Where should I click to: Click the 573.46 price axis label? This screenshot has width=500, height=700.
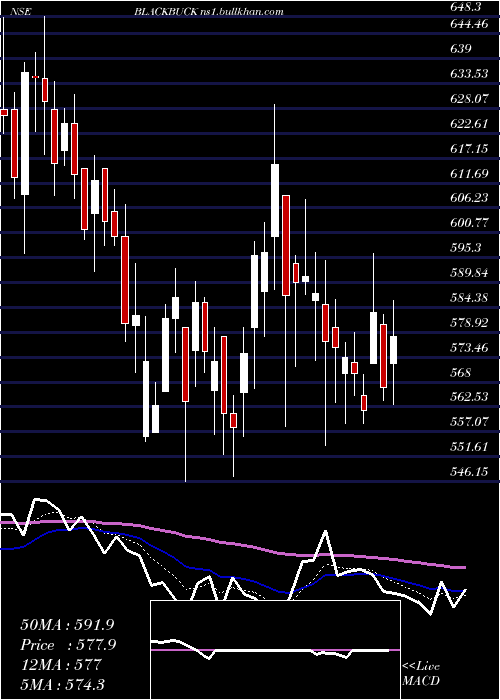coord(469,347)
